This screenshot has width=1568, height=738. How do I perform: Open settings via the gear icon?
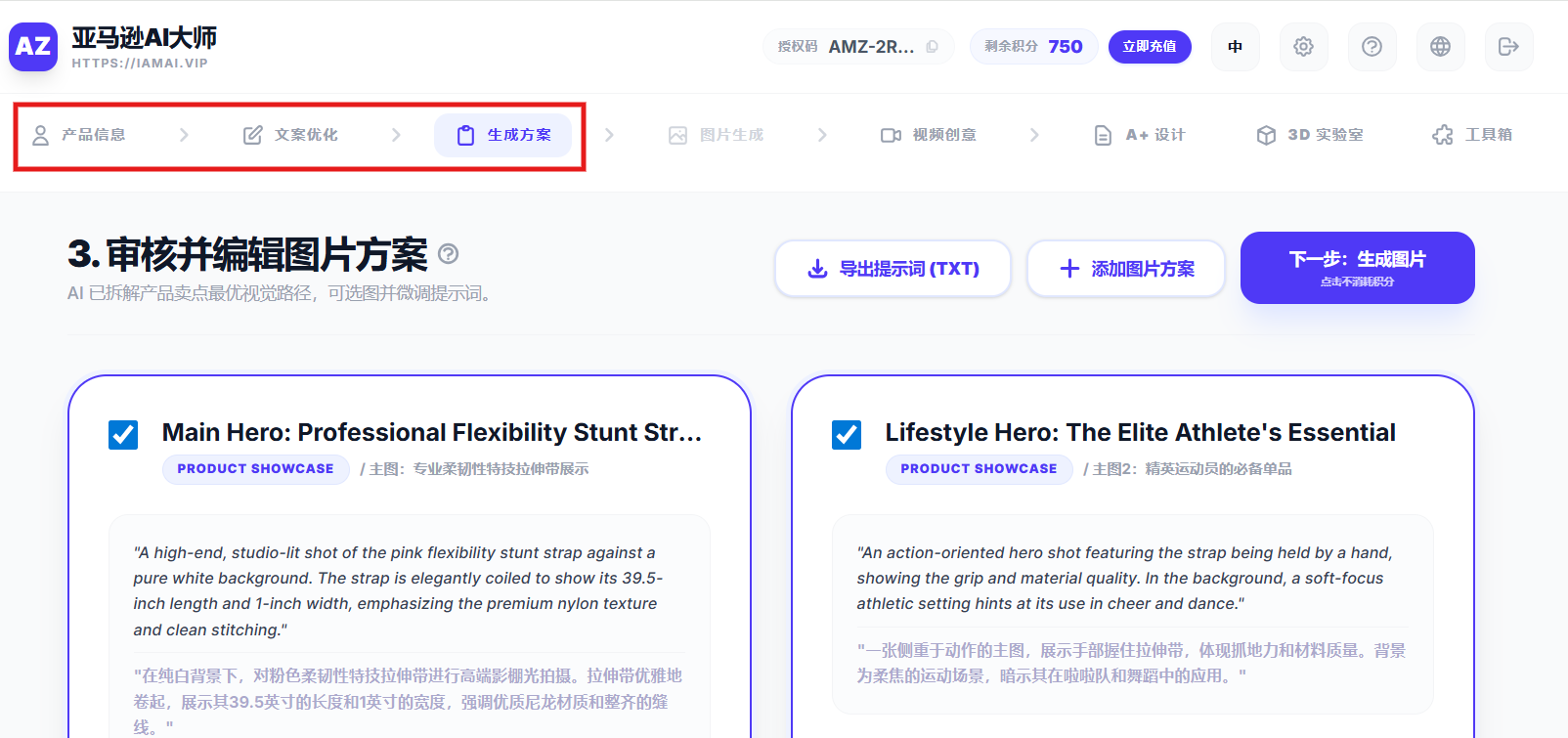click(x=1303, y=47)
